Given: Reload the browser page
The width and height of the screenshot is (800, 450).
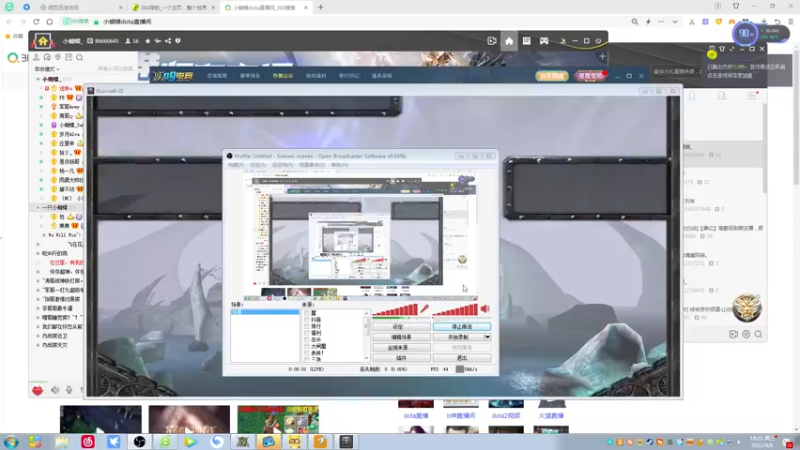Looking at the screenshot, I should point(36,21).
